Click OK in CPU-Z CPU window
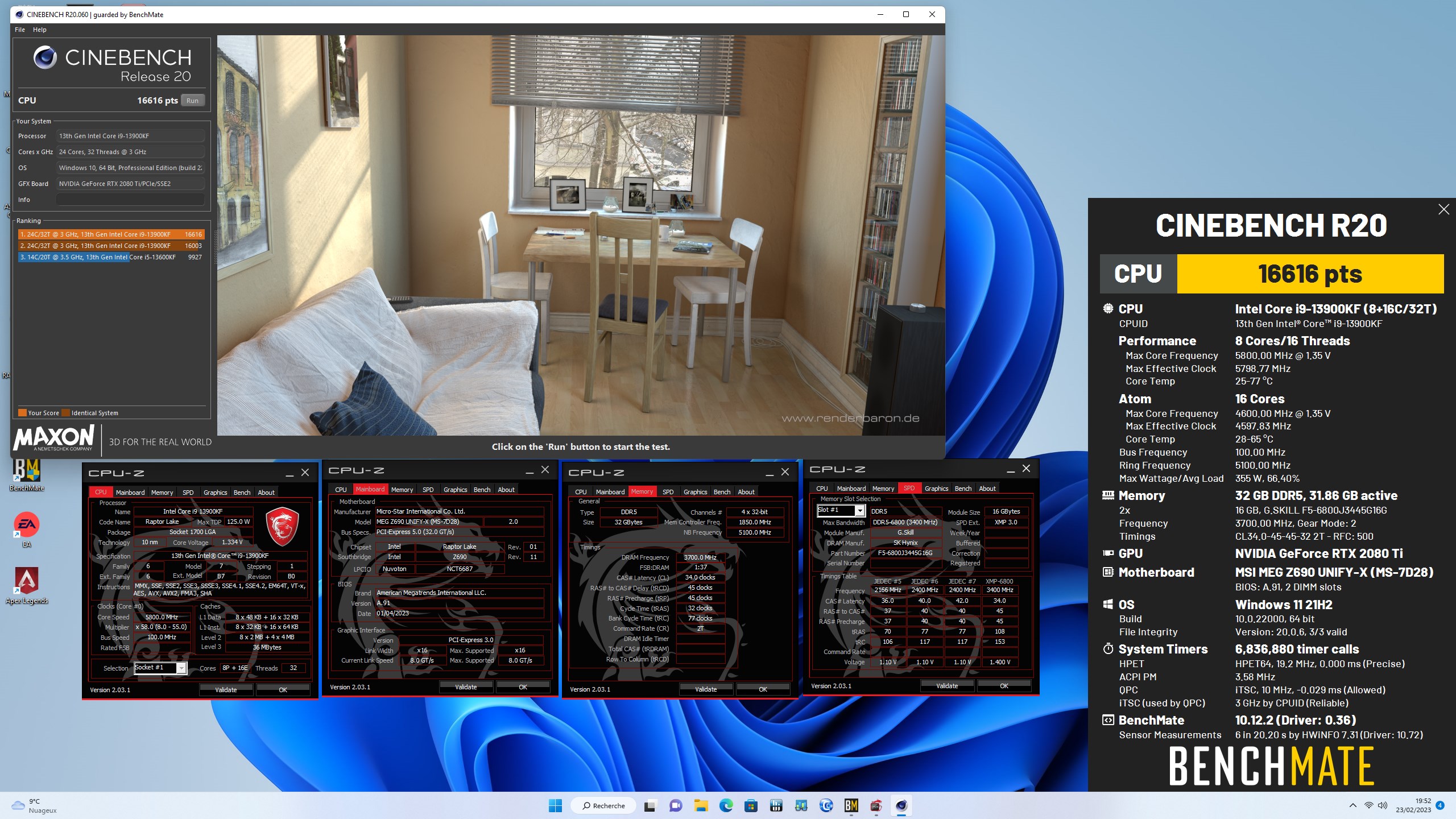 coord(283,690)
